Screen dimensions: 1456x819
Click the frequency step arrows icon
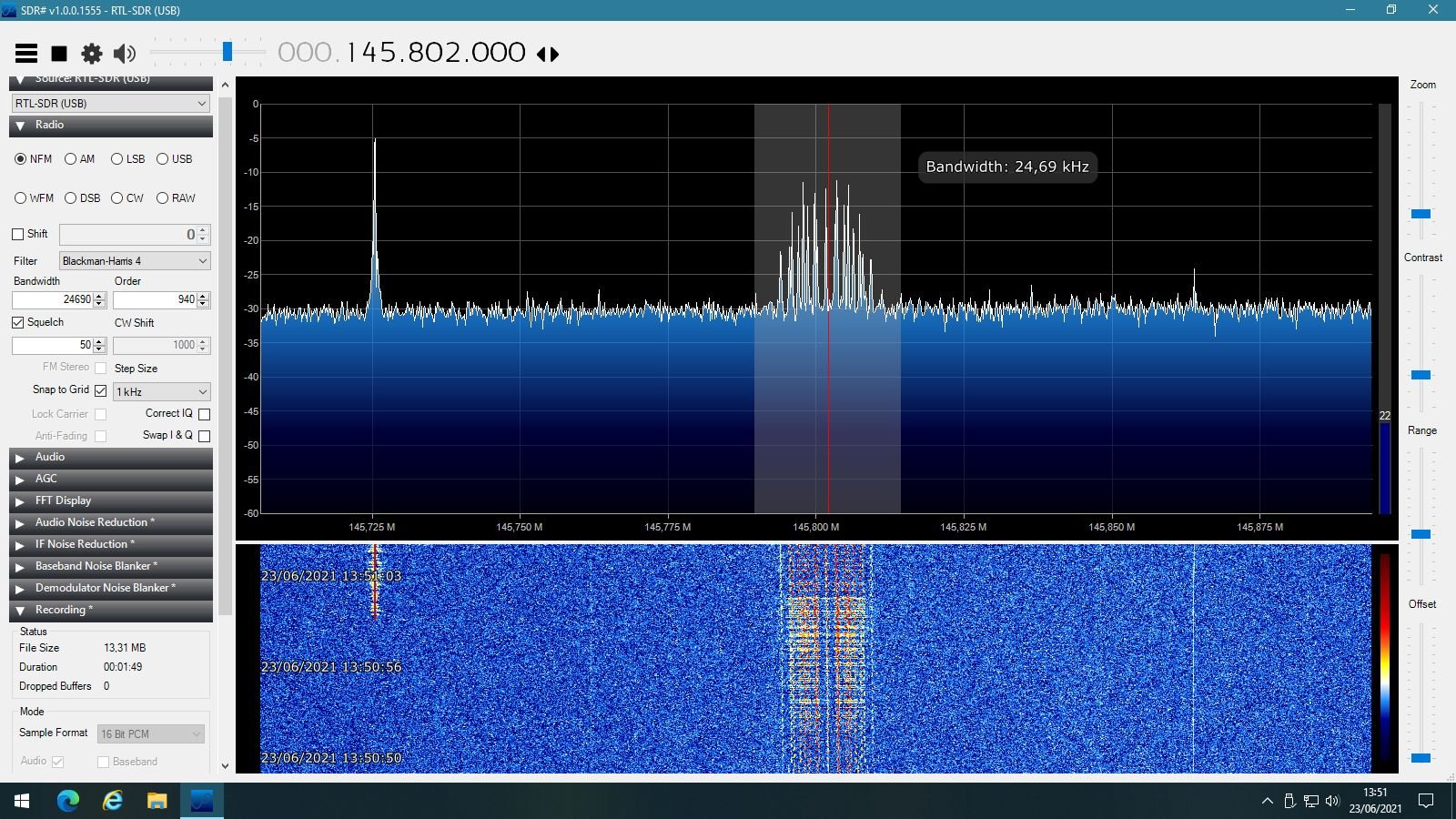tap(548, 54)
